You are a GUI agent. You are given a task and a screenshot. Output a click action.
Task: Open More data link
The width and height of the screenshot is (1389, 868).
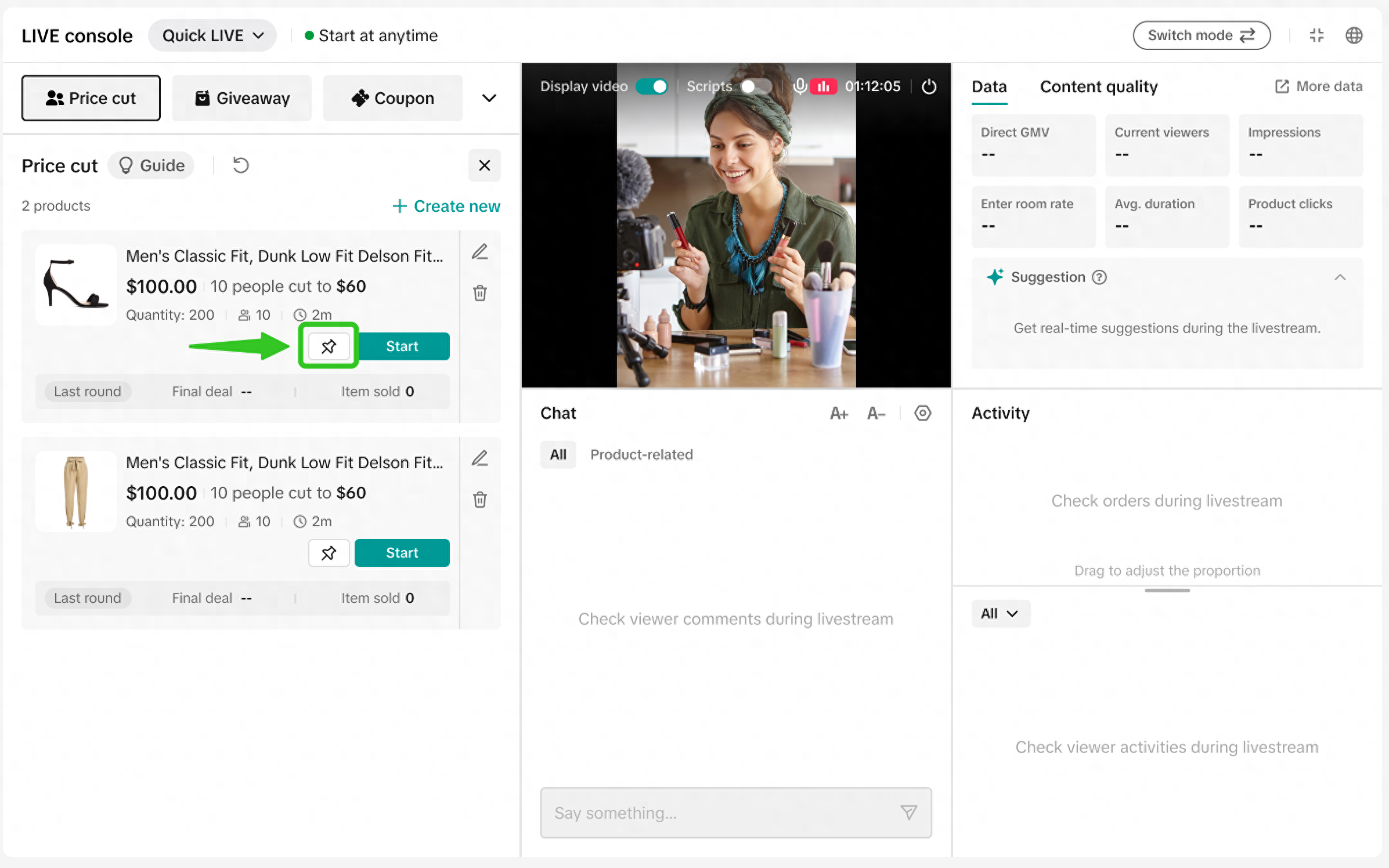coord(1318,86)
